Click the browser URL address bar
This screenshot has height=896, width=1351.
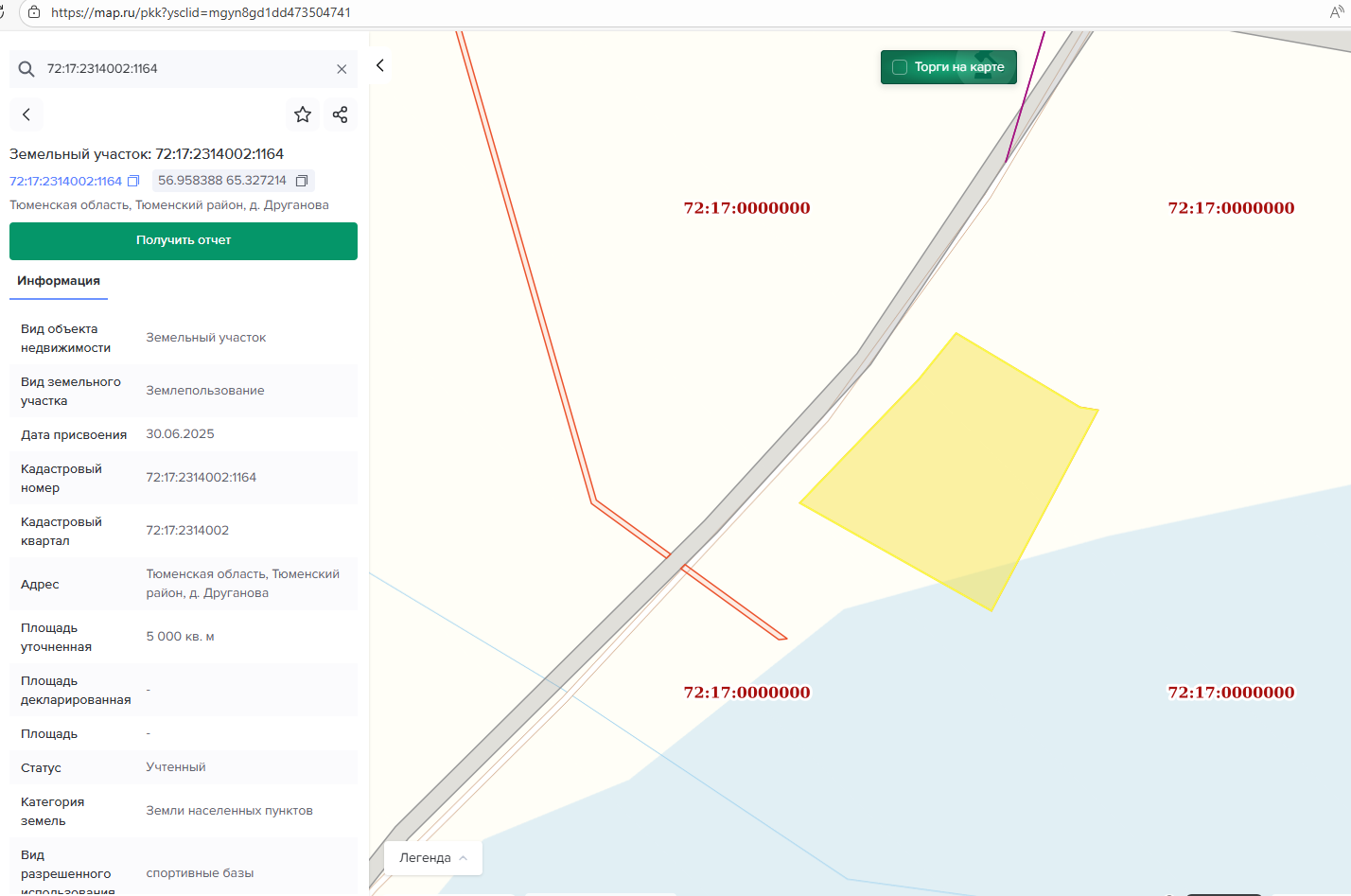(662, 12)
